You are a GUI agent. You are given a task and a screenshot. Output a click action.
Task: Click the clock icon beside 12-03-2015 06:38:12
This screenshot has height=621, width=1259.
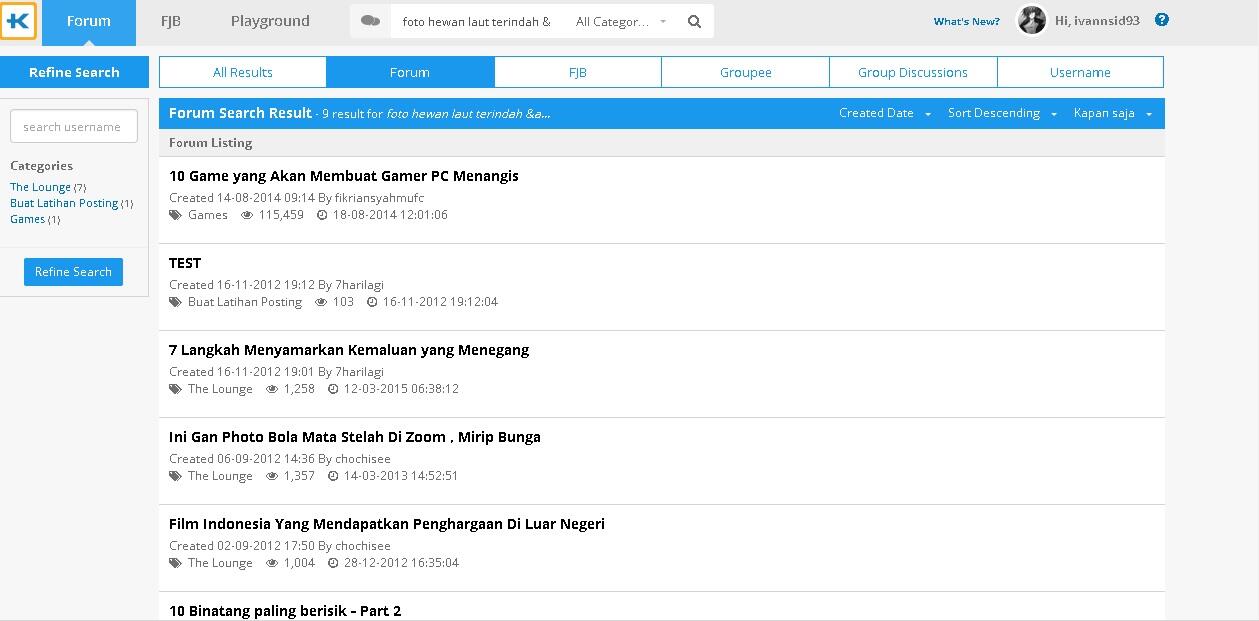[333, 389]
